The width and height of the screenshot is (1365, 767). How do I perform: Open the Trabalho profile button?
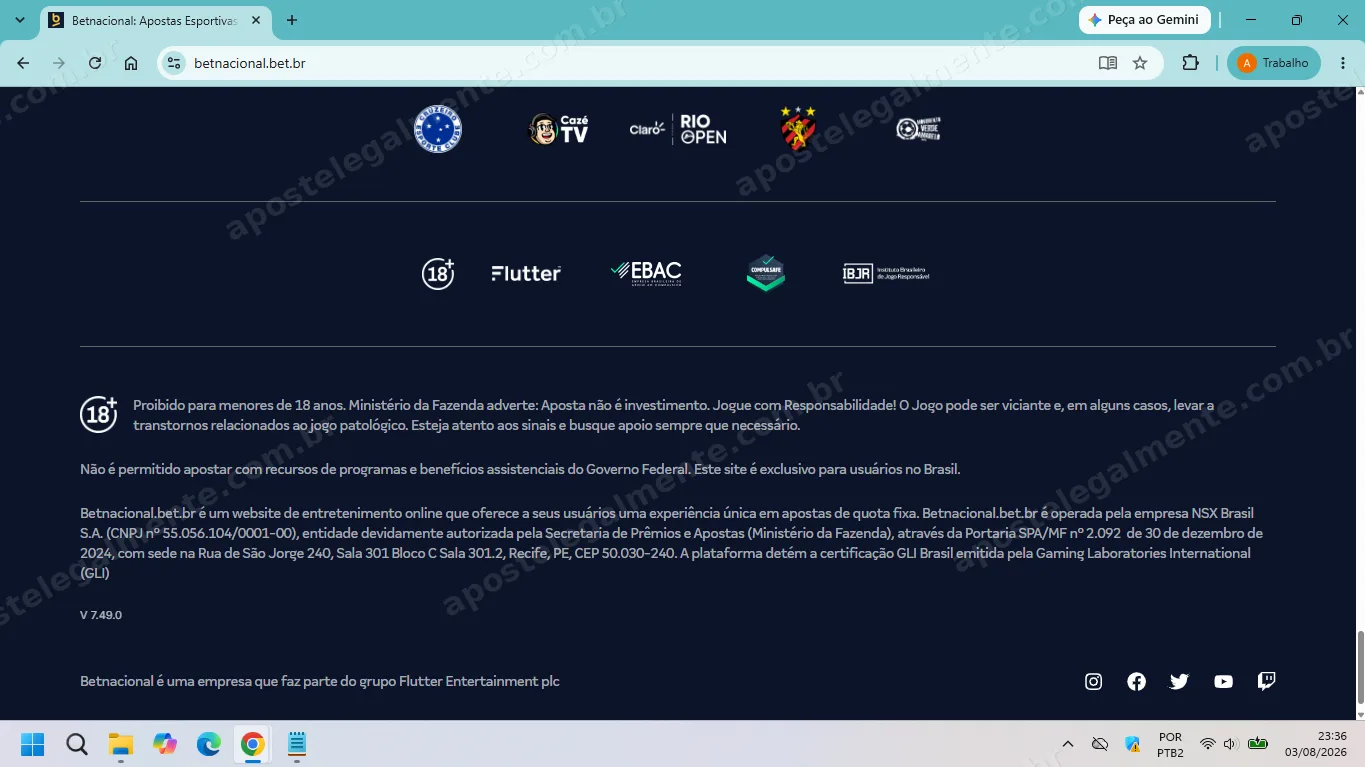click(1274, 63)
